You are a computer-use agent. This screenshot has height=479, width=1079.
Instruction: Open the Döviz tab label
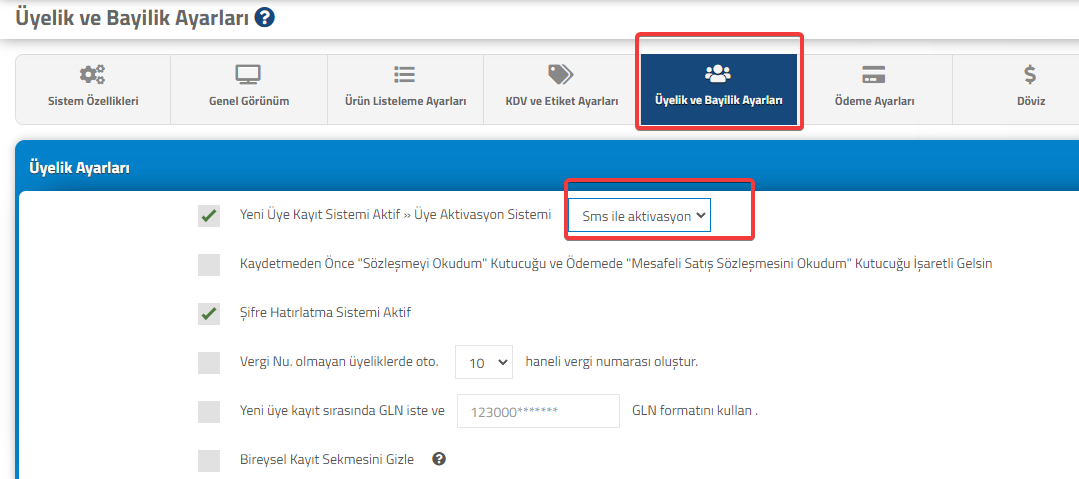click(1030, 101)
